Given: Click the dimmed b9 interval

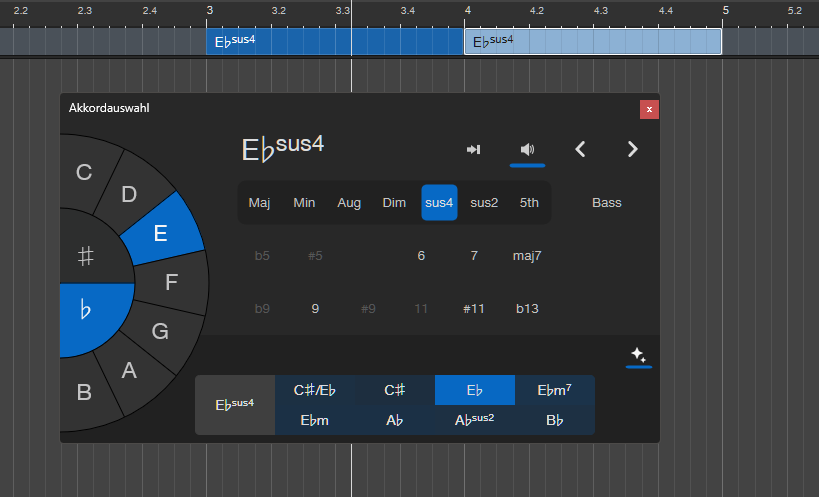Looking at the screenshot, I should 262,309.
